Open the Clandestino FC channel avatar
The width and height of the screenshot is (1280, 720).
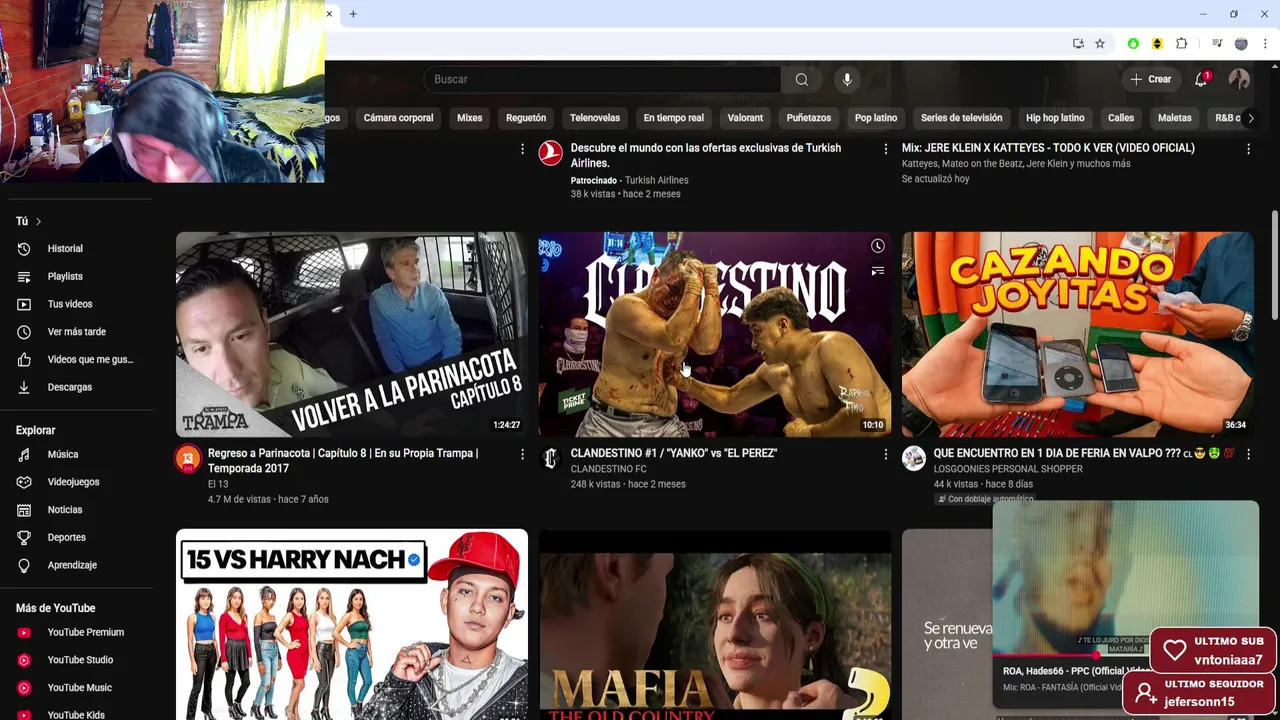coord(550,459)
